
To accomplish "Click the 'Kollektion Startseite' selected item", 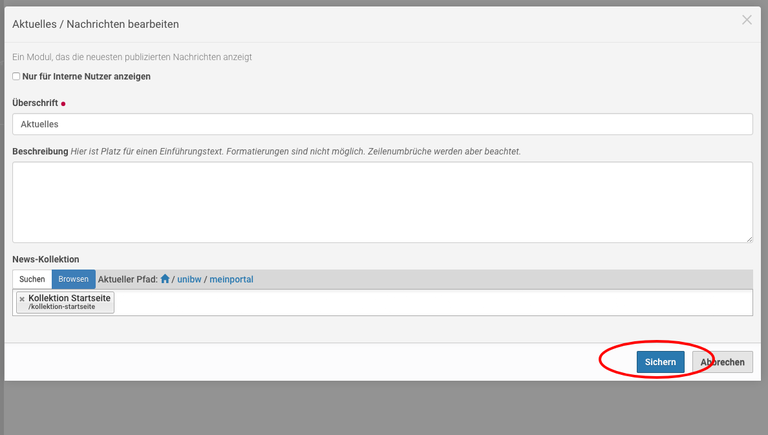I will (x=65, y=302).
